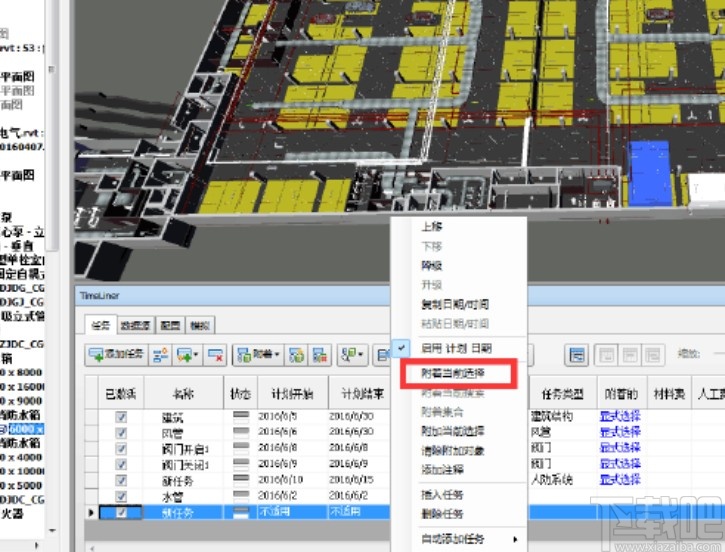Click the 材料费 column header
The width and height of the screenshot is (725, 552).
click(669, 394)
